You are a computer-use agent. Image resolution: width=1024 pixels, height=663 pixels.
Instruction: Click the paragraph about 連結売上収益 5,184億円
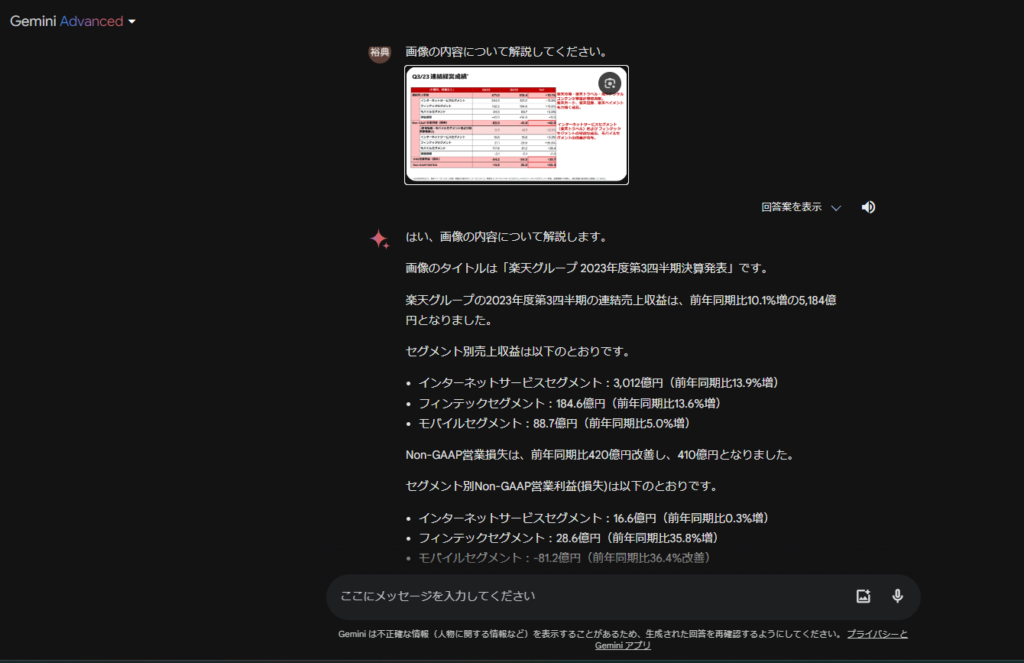(620, 310)
